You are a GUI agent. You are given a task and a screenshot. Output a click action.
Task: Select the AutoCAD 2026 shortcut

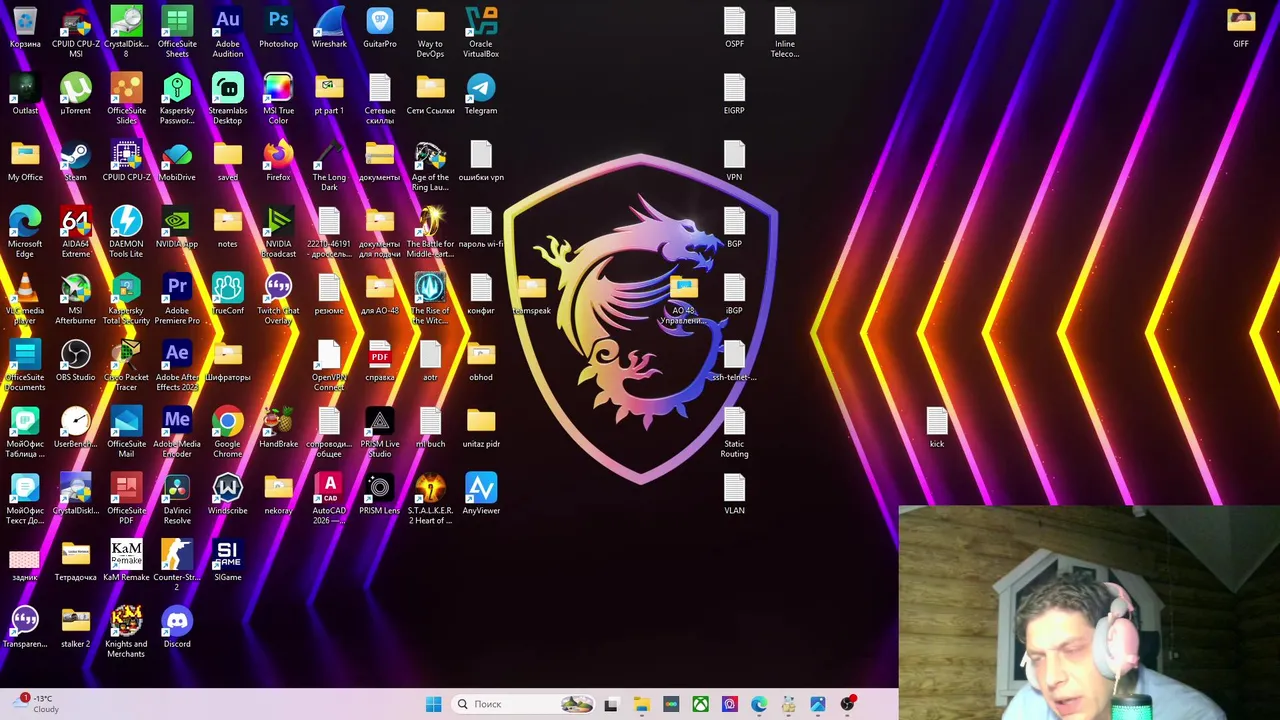click(329, 498)
